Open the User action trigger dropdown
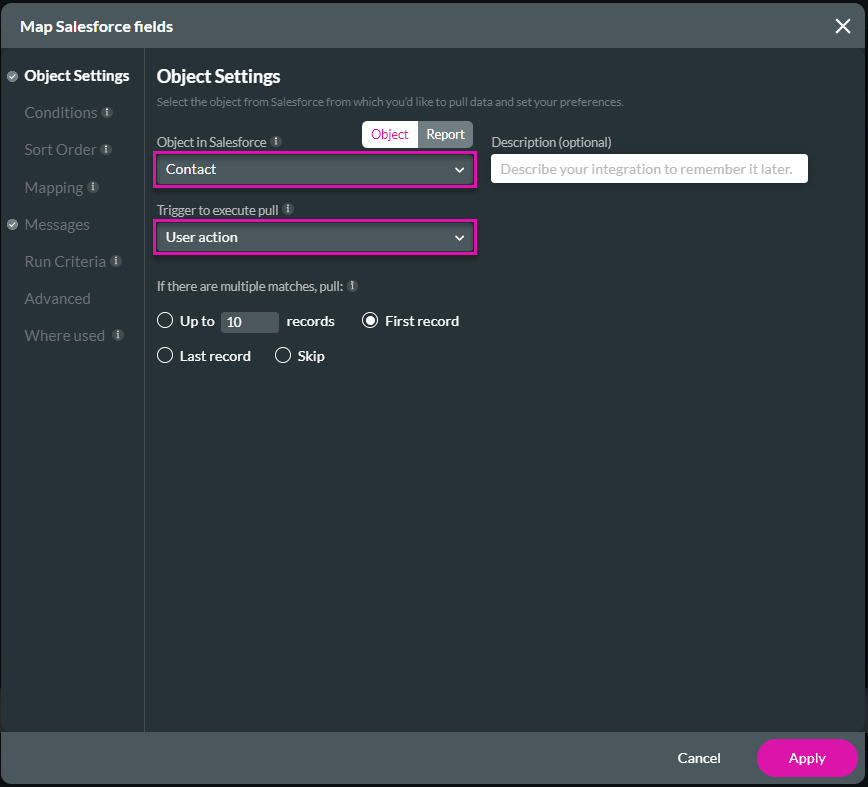Image resolution: width=868 pixels, height=787 pixels. click(x=314, y=237)
